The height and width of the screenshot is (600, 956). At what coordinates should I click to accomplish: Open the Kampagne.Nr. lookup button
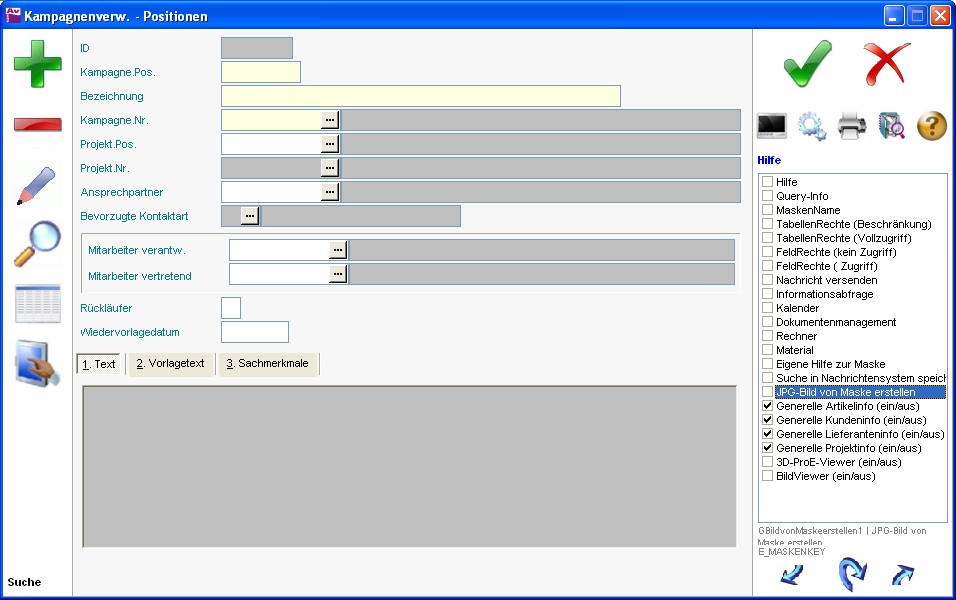(x=330, y=120)
